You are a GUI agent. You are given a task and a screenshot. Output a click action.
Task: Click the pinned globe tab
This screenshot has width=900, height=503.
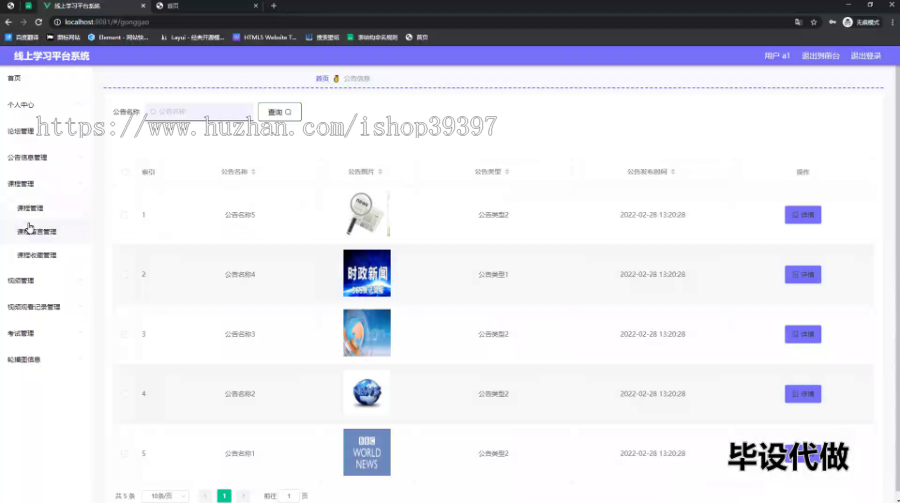[x=10, y=6]
